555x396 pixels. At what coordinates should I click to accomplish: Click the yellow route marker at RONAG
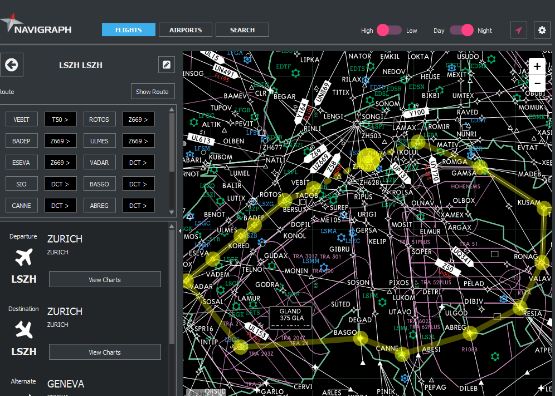[542, 263]
